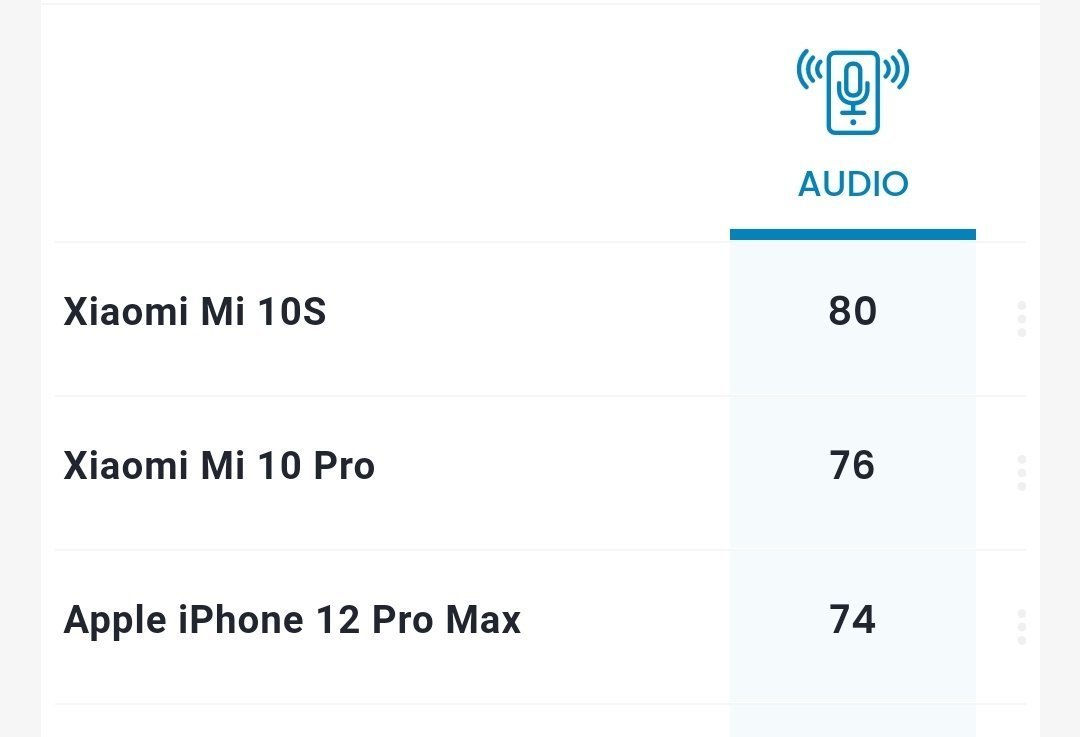The height and width of the screenshot is (737, 1080).
Task: Click the word Max in the iPhone row name
Action: [483, 620]
